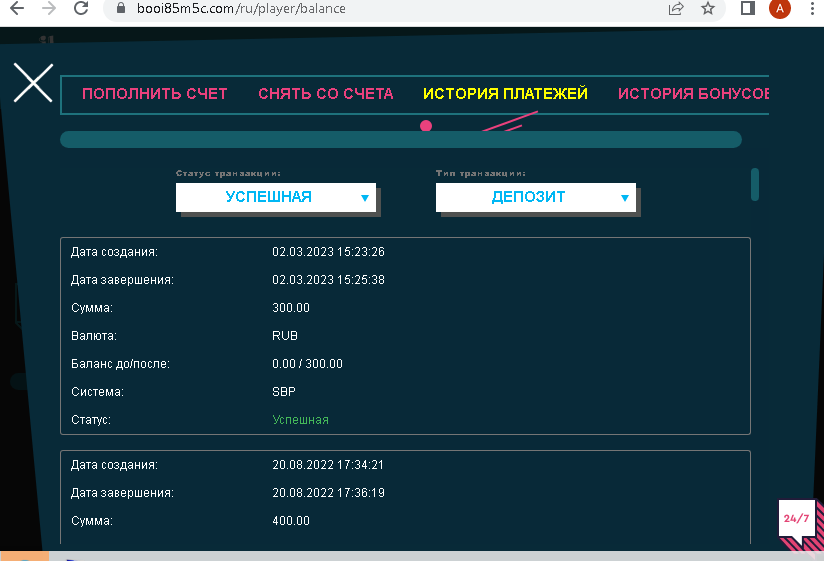Switch to the ПОПОЛНИТЬ СЧЕТ tab

[x=155, y=94]
